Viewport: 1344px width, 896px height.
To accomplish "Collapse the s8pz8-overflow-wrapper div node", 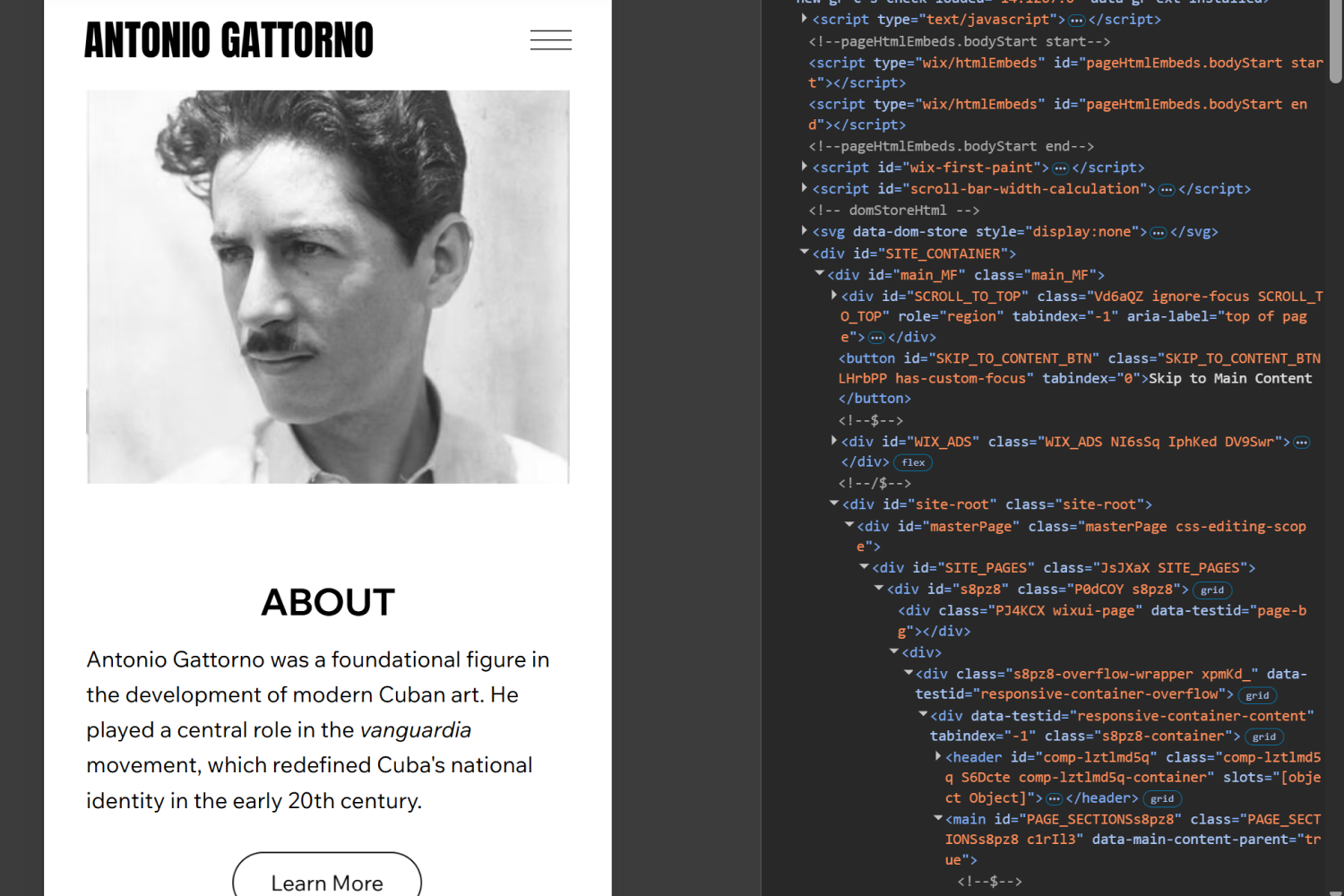I will (908, 673).
